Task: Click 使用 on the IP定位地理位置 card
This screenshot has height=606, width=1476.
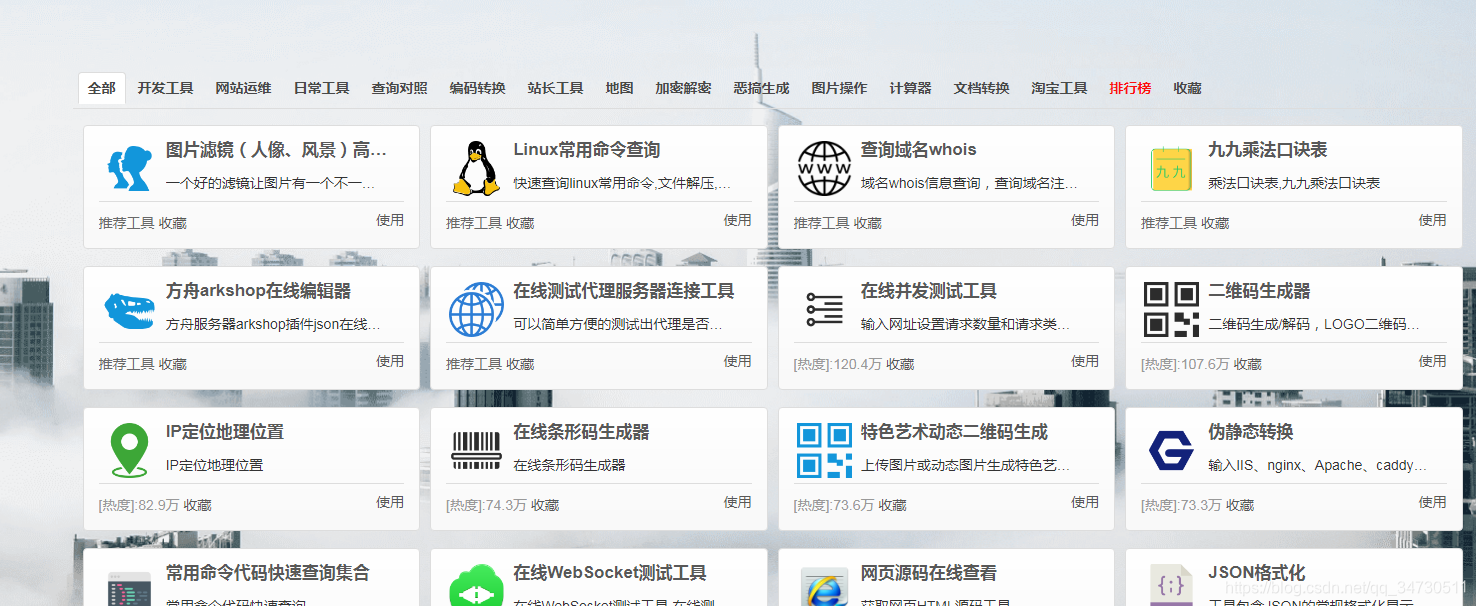Action: pos(390,502)
